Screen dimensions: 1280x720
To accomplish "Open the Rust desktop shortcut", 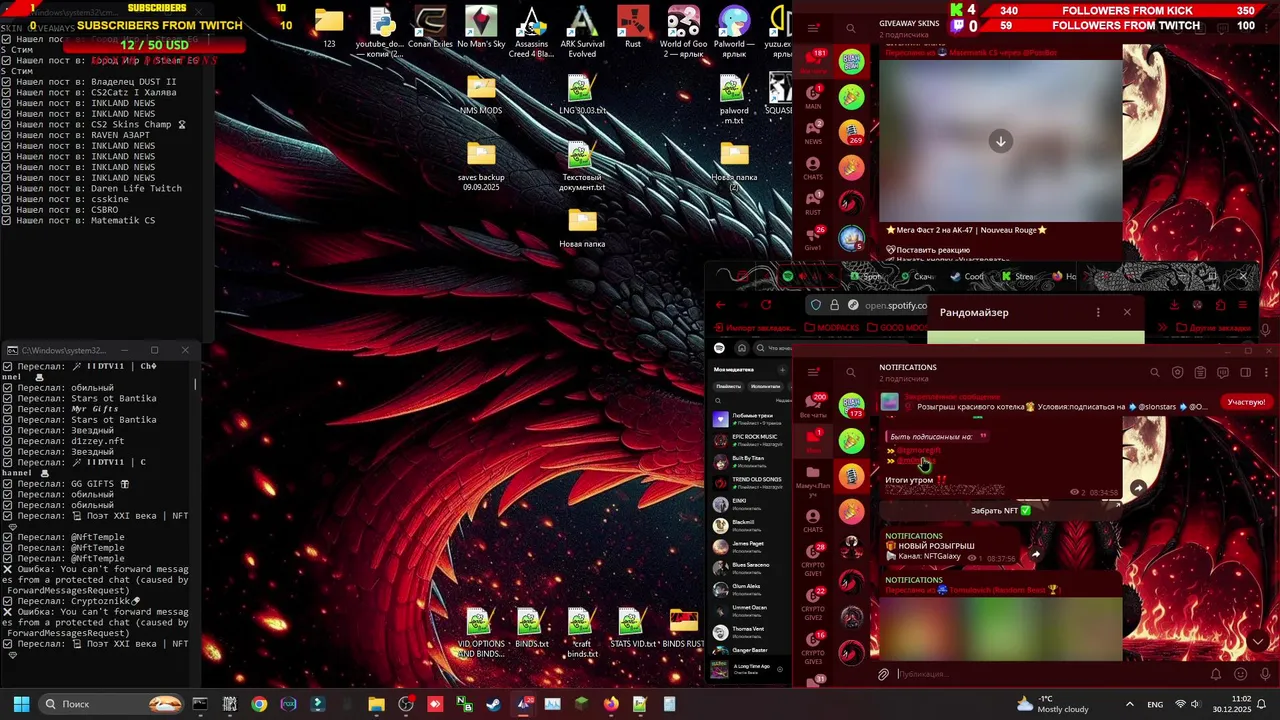I will (x=632, y=27).
